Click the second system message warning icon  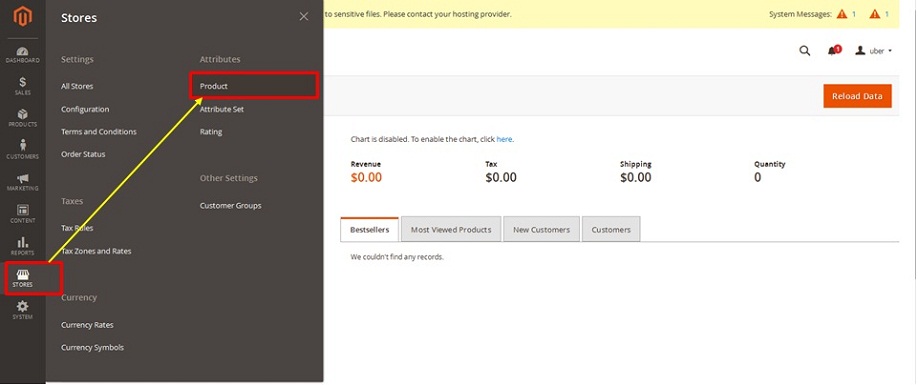point(875,14)
